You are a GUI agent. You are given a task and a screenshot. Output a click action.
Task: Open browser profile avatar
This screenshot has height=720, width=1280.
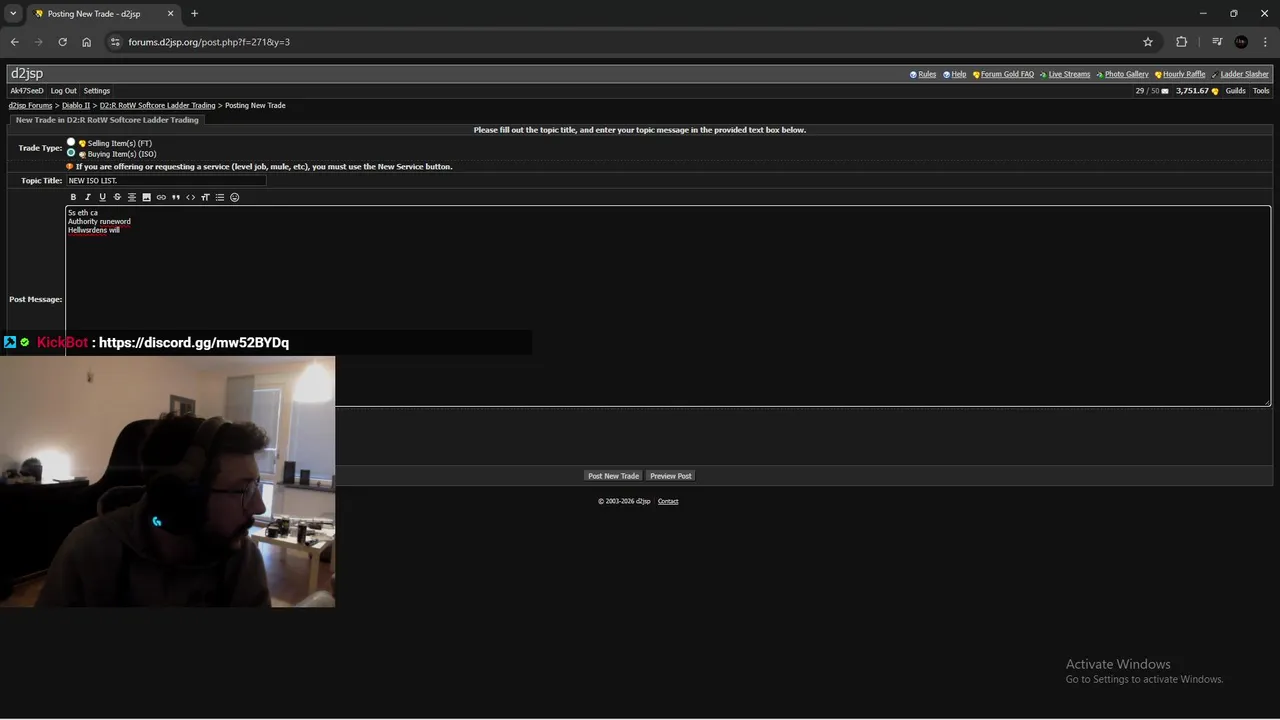(x=1241, y=42)
